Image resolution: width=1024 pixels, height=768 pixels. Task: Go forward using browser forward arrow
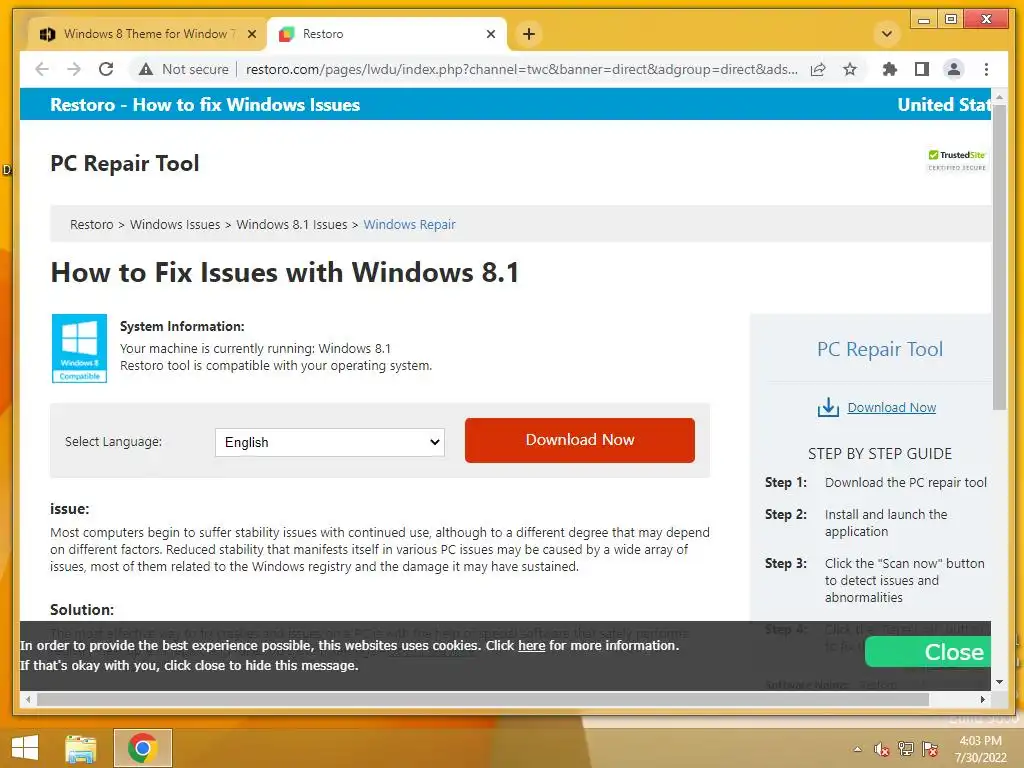74,69
